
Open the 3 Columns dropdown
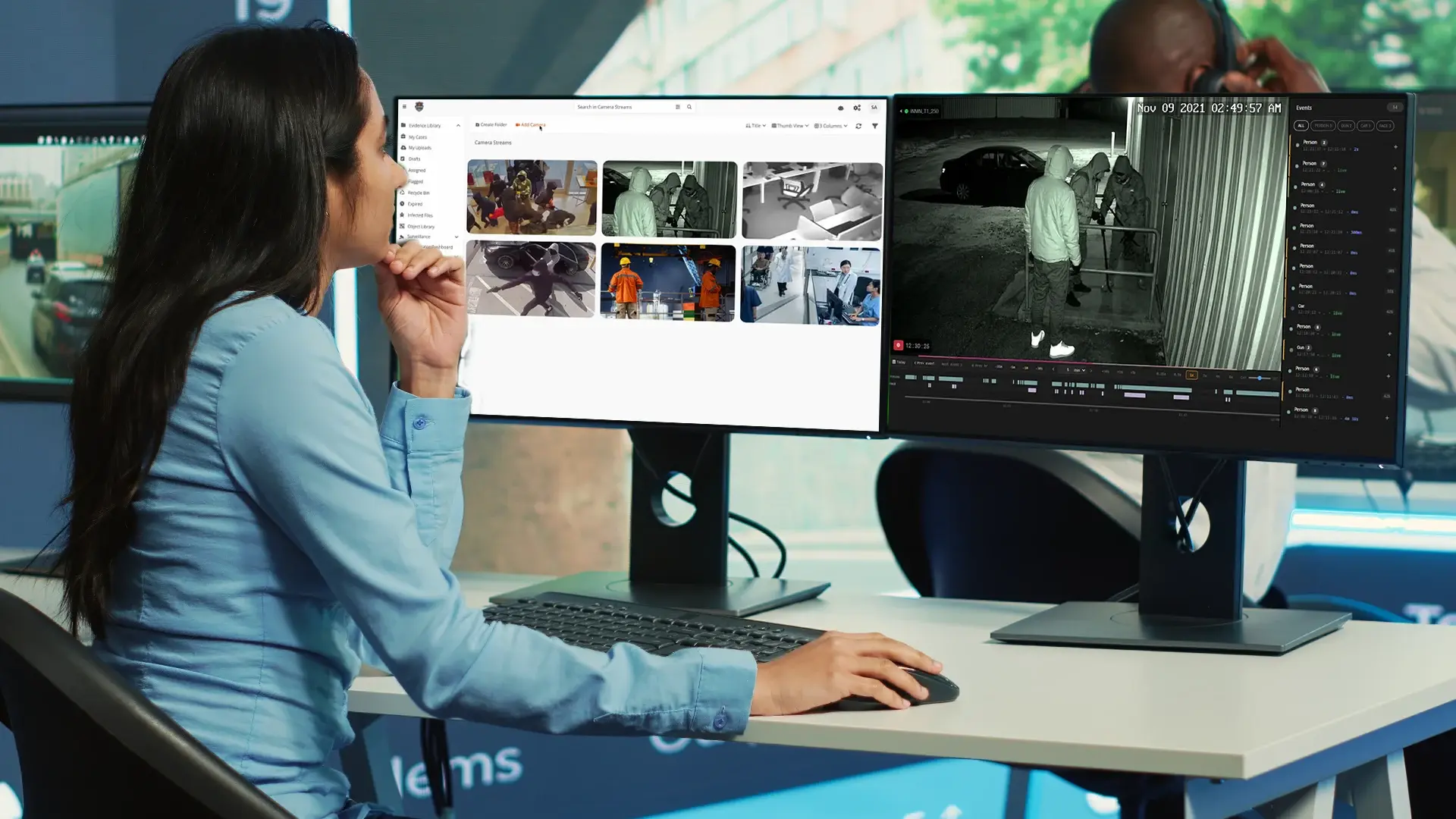(831, 126)
